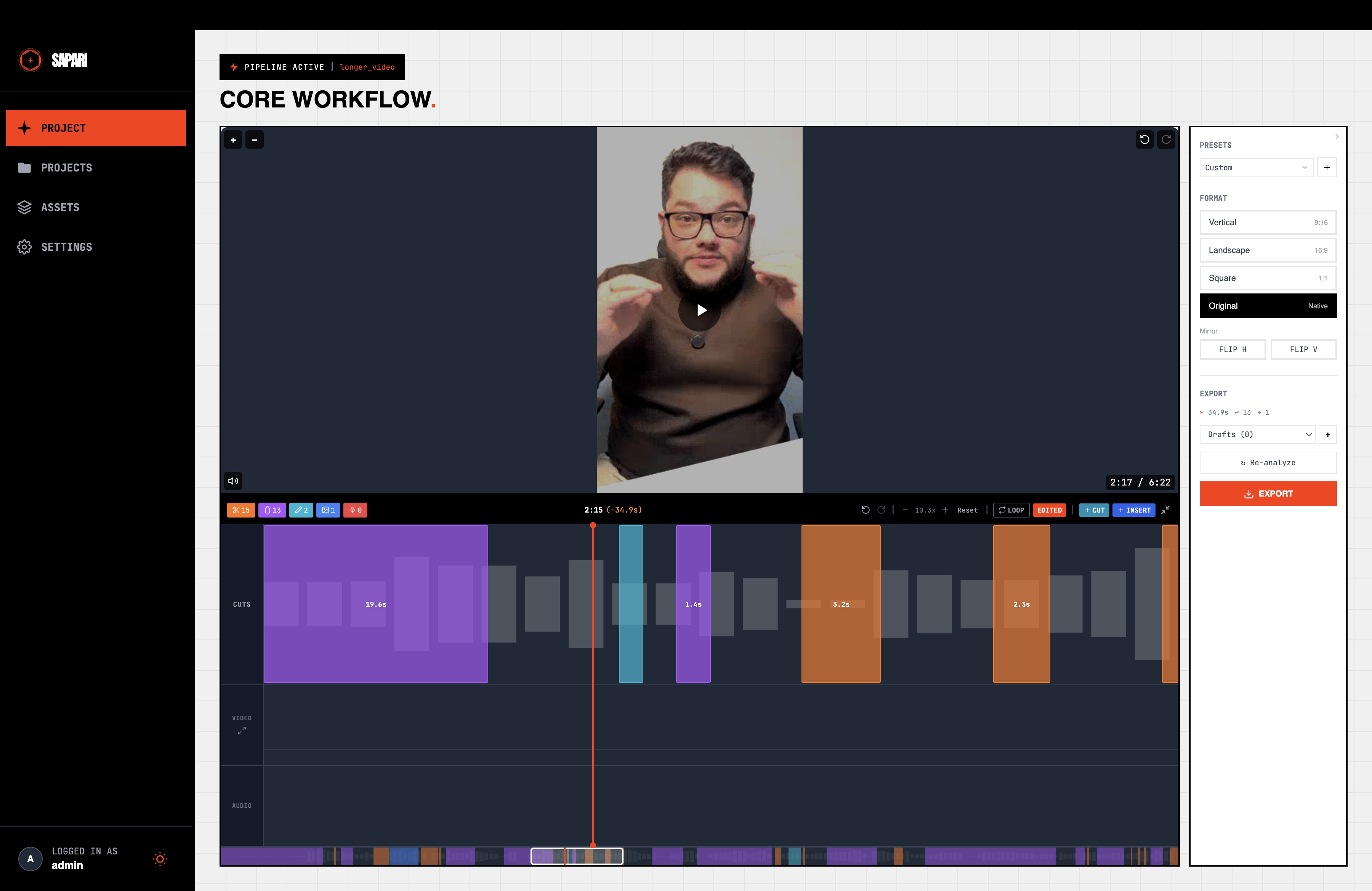The height and width of the screenshot is (891, 1372).
Task: Toggle the orange scissors cuts filter
Action: pos(241,510)
